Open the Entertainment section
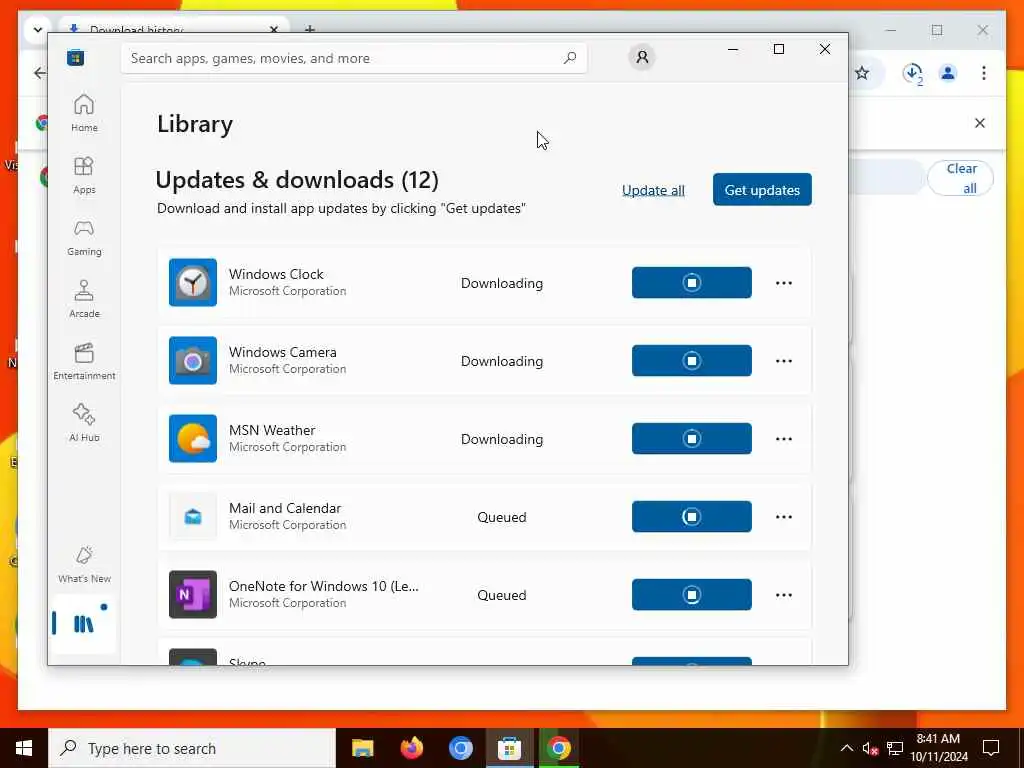Viewport: 1024px width, 768px height. coord(84,361)
